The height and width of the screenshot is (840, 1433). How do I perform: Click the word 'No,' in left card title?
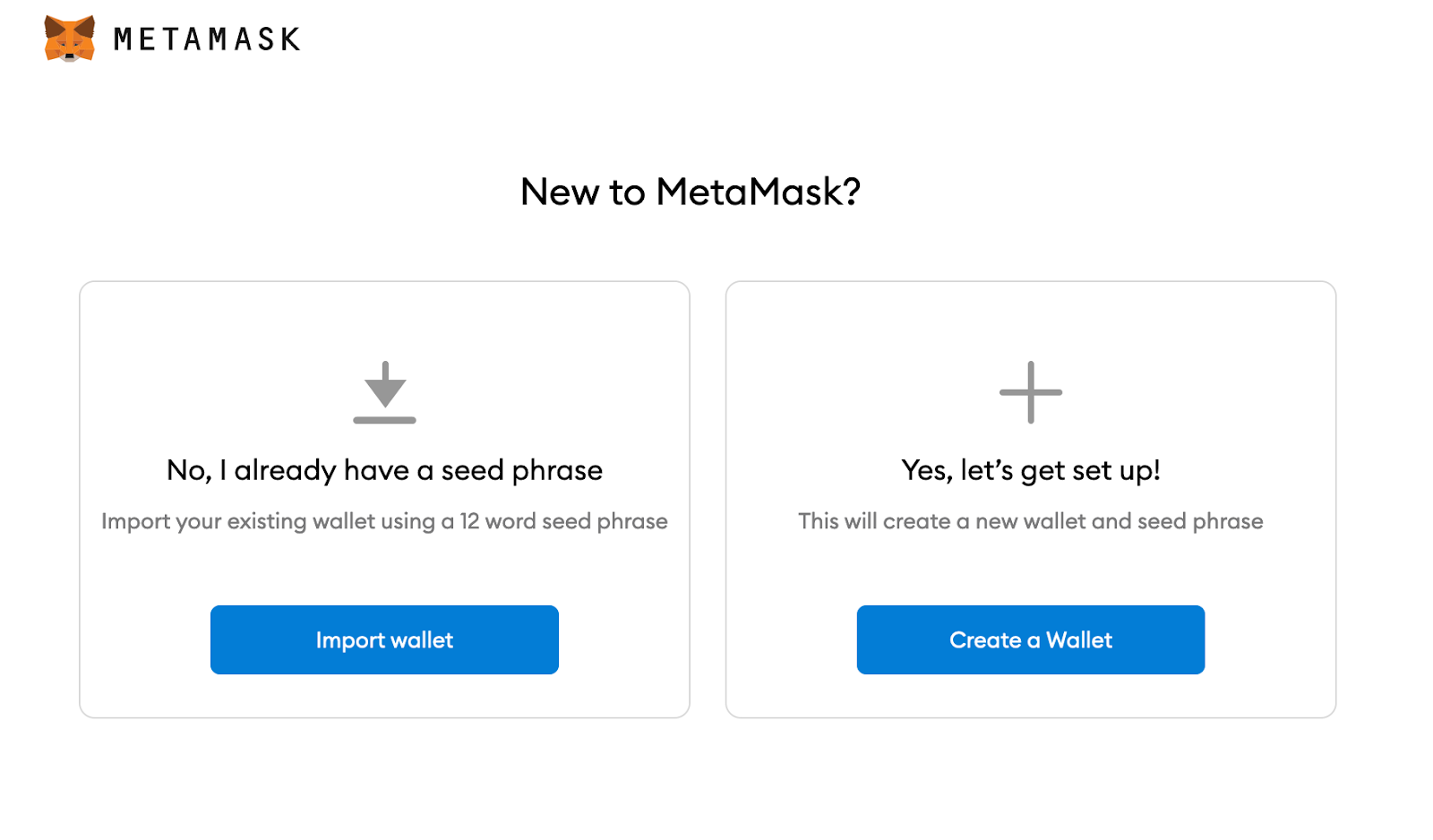pos(189,471)
